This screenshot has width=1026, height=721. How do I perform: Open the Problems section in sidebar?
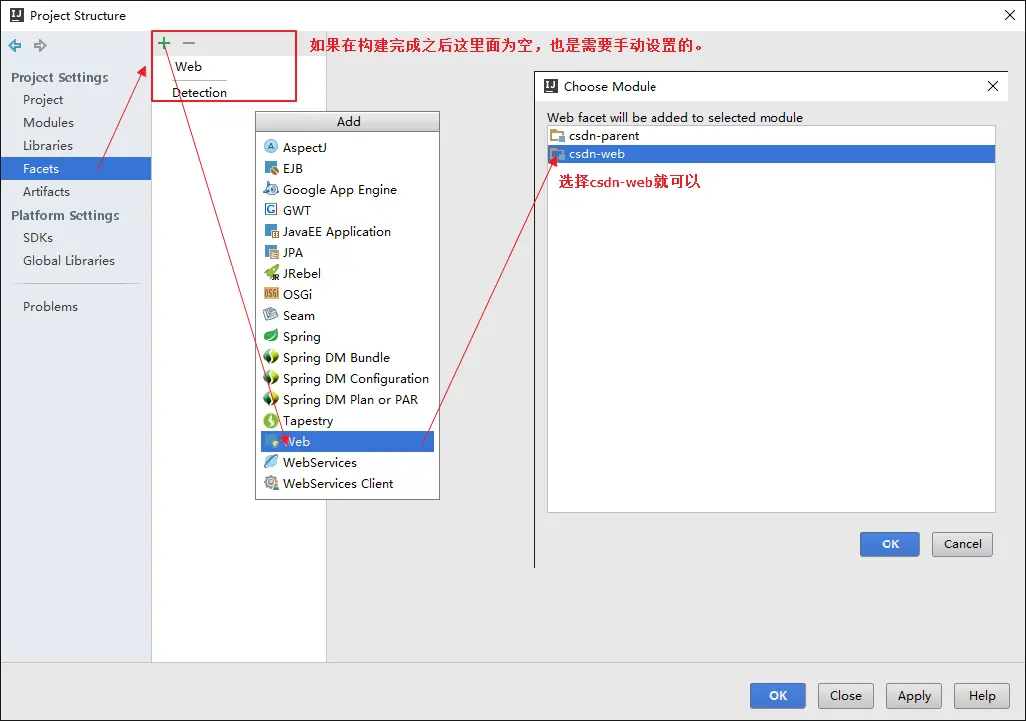pos(50,306)
